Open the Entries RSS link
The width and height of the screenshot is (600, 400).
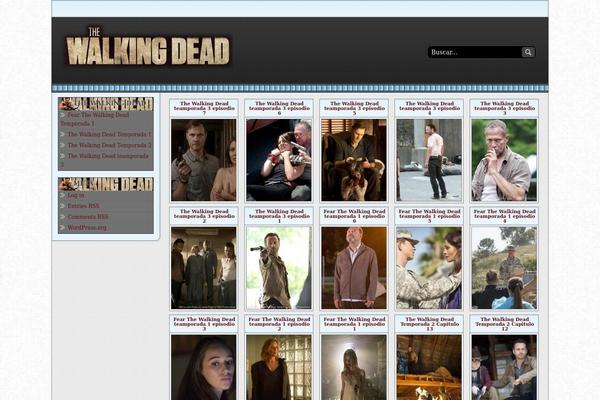point(83,206)
